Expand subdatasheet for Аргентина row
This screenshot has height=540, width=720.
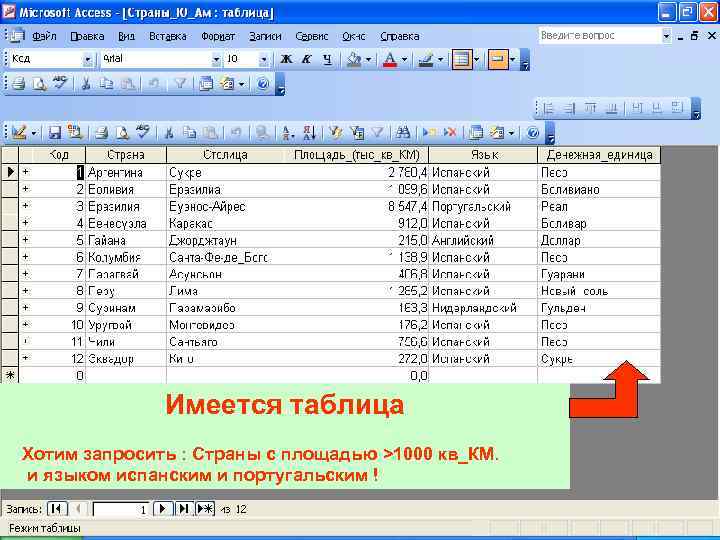point(26,172)
